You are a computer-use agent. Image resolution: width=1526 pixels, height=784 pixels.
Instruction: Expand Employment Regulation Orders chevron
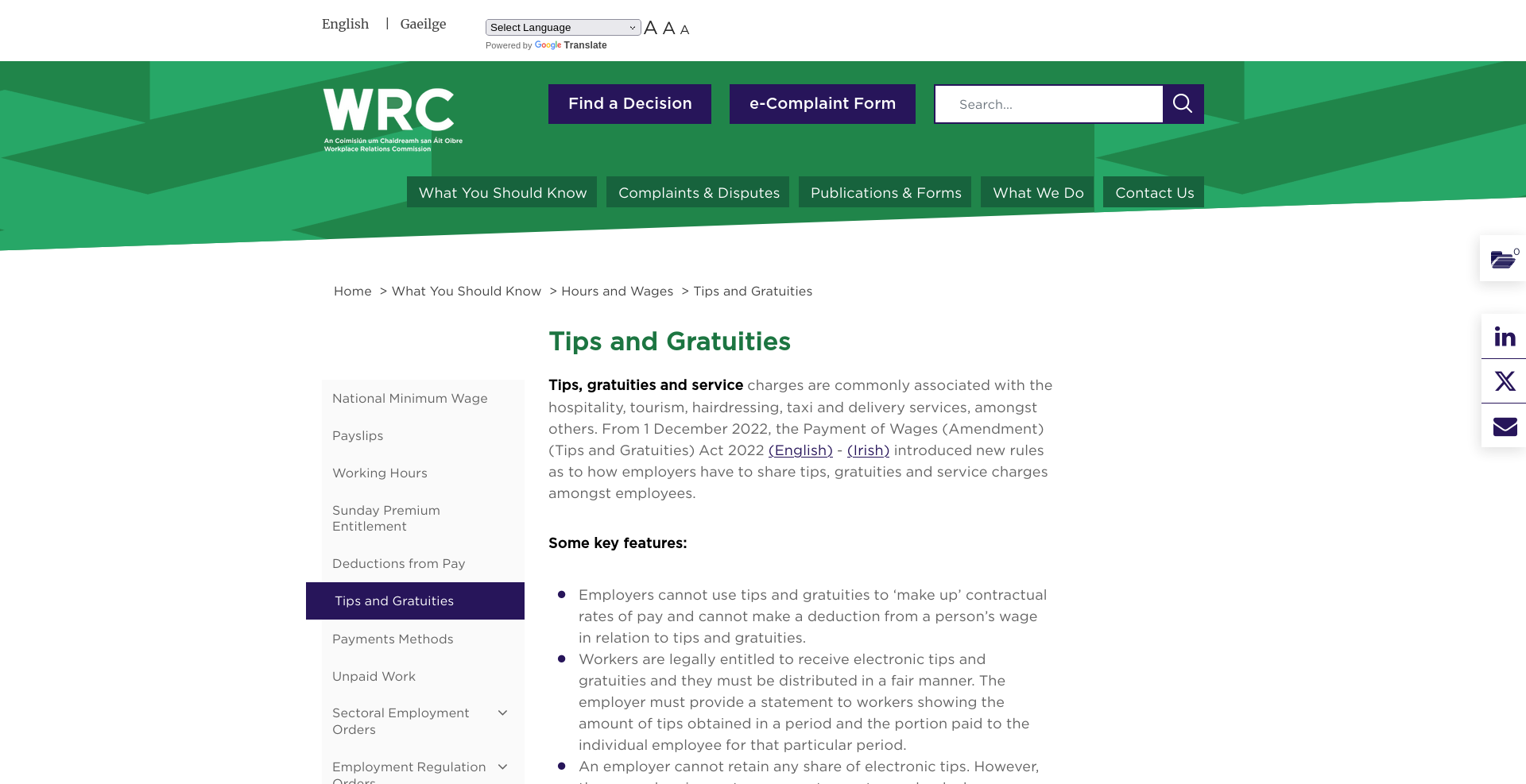[502, 767]
